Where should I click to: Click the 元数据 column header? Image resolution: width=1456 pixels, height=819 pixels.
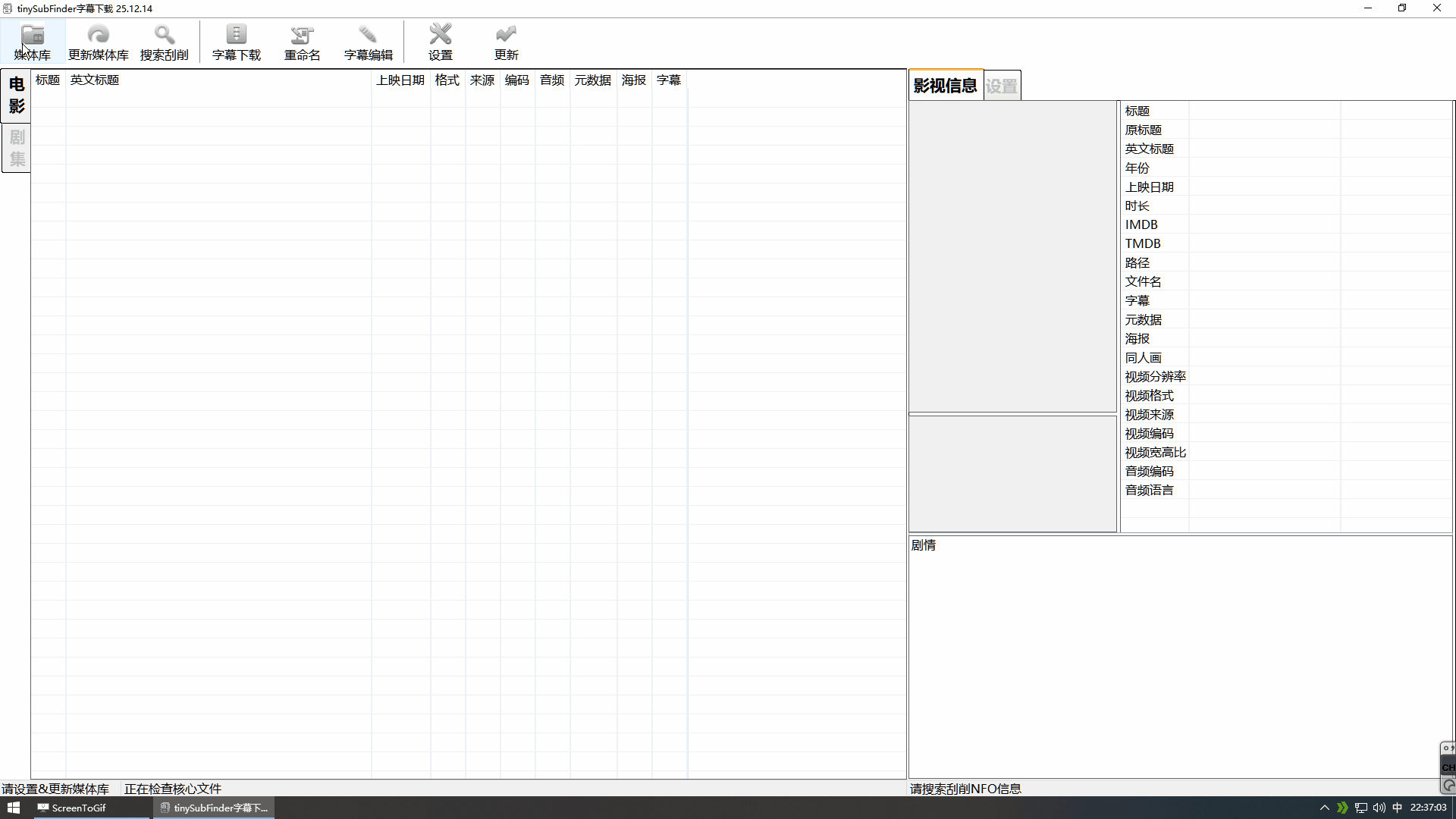(592, 80)
